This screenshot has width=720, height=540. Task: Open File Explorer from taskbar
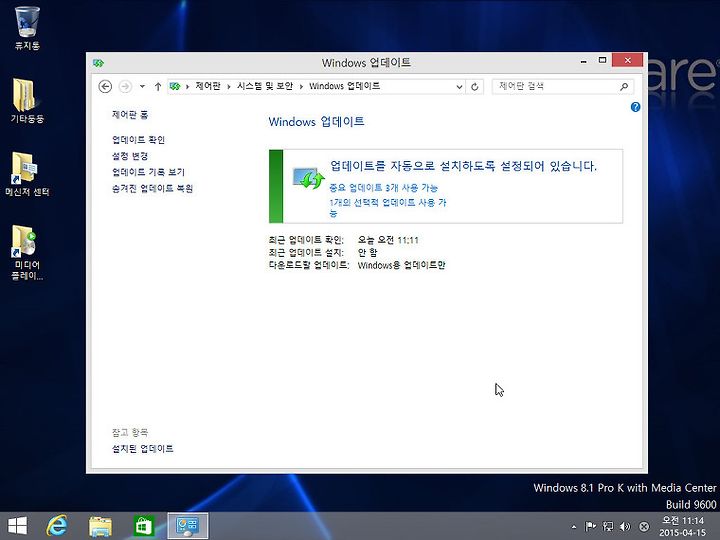[x=100, y=526]
